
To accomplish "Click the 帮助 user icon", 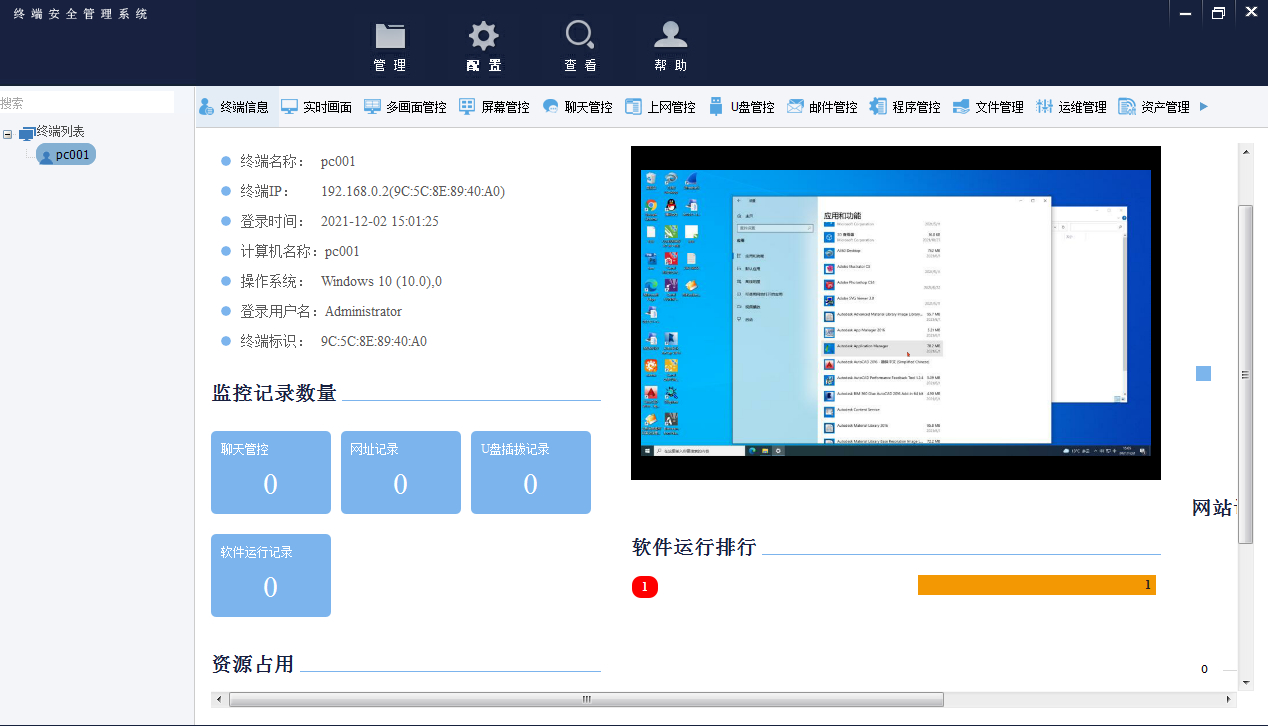I will [x=670, y=37].
